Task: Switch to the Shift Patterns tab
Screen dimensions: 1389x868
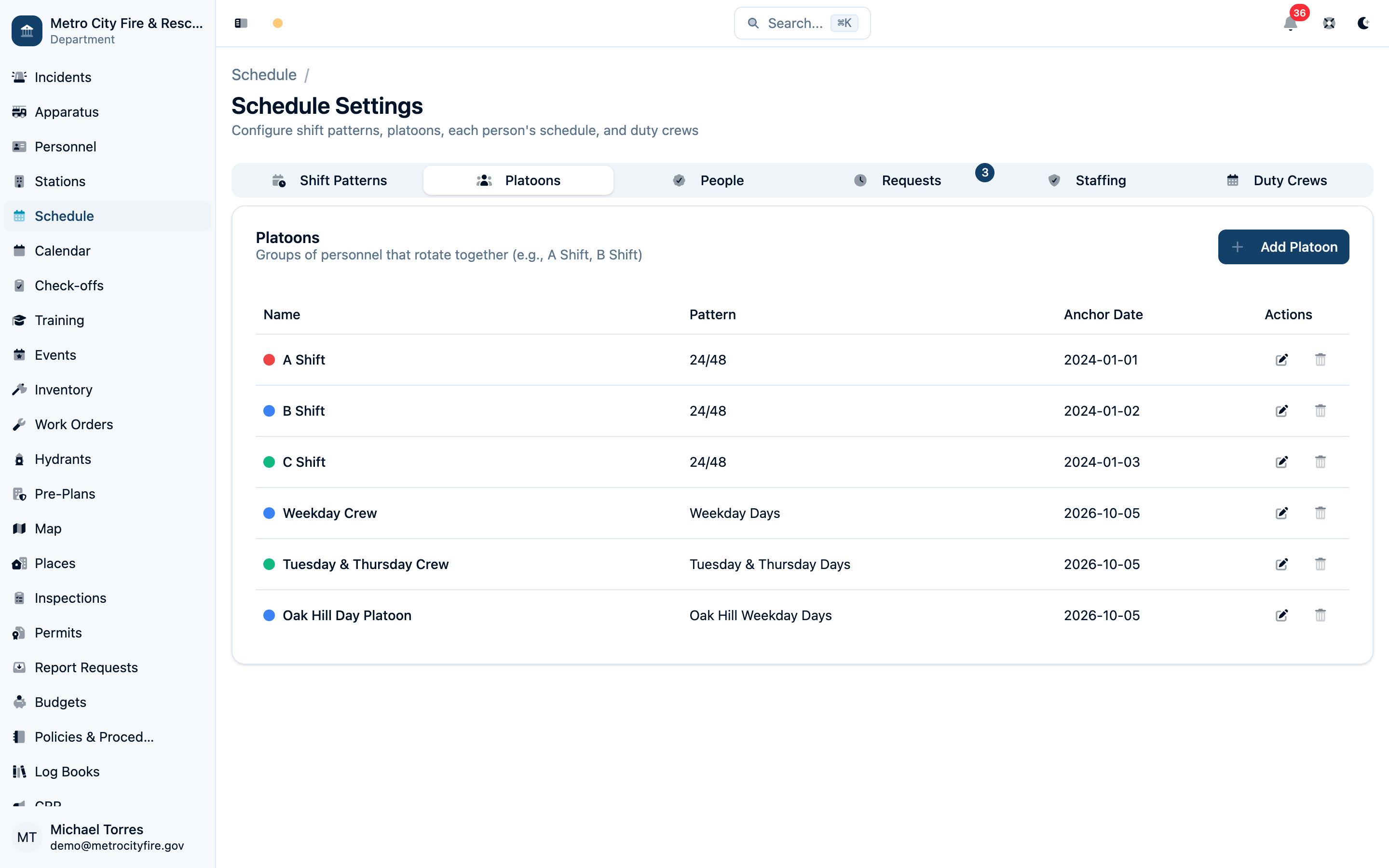Action: (x=329, y=180)
